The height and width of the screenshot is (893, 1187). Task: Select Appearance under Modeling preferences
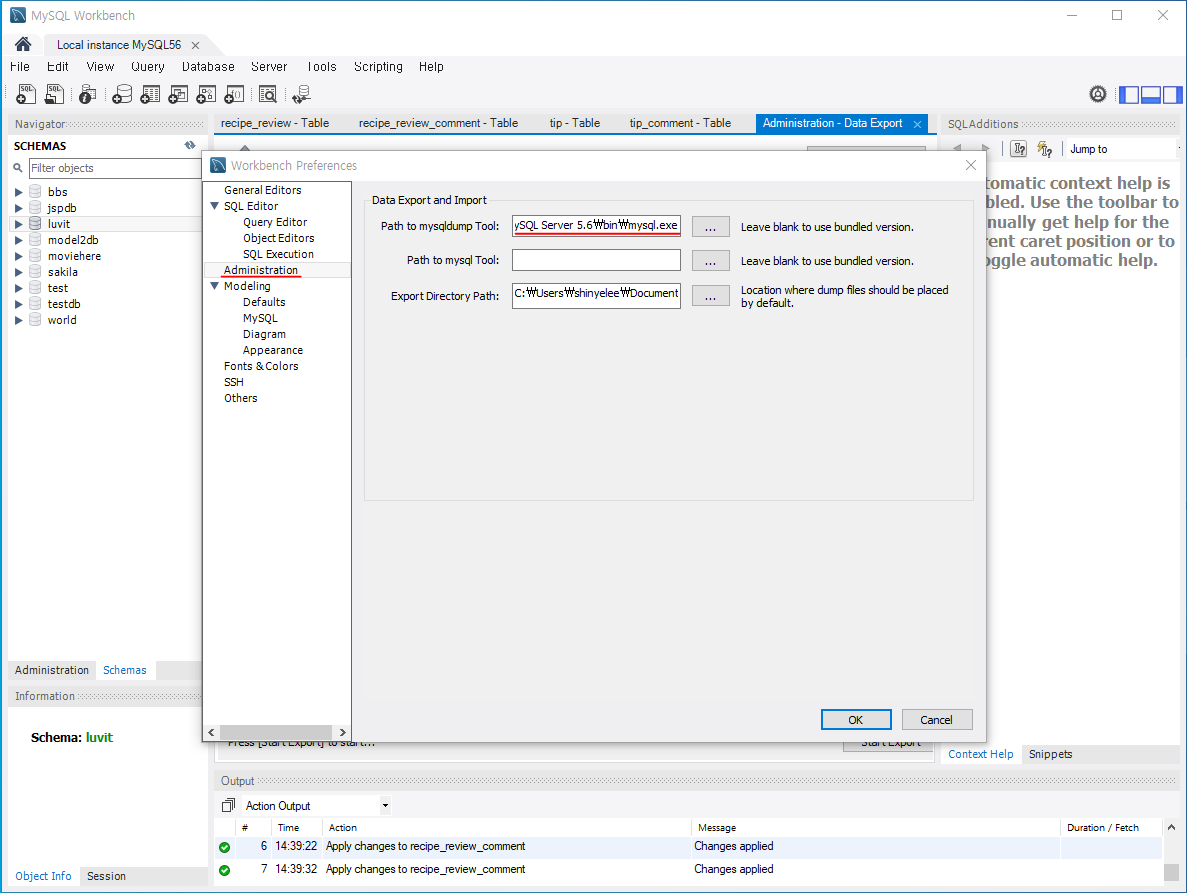point(273,350)
